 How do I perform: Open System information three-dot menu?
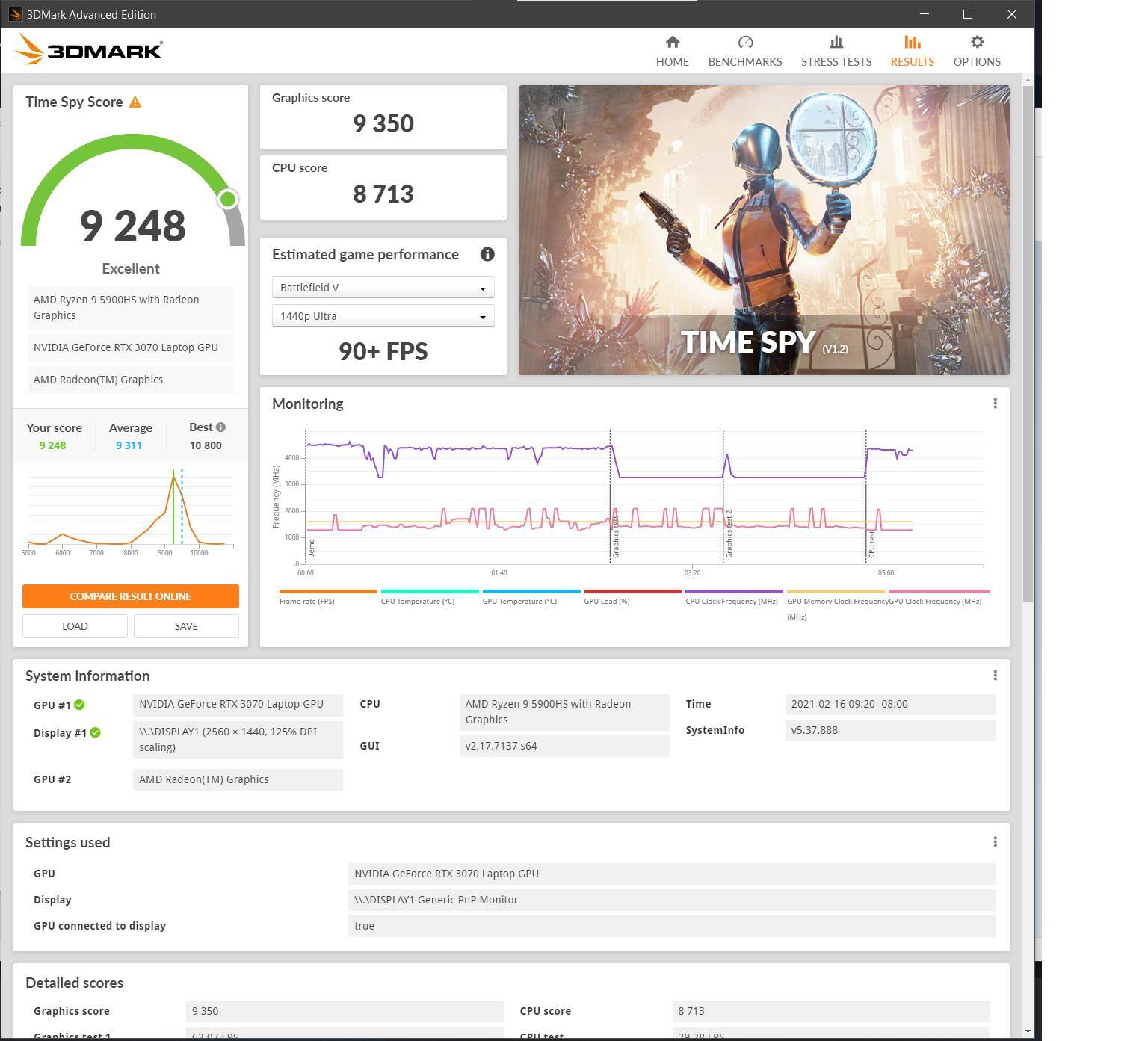(995, 676)
